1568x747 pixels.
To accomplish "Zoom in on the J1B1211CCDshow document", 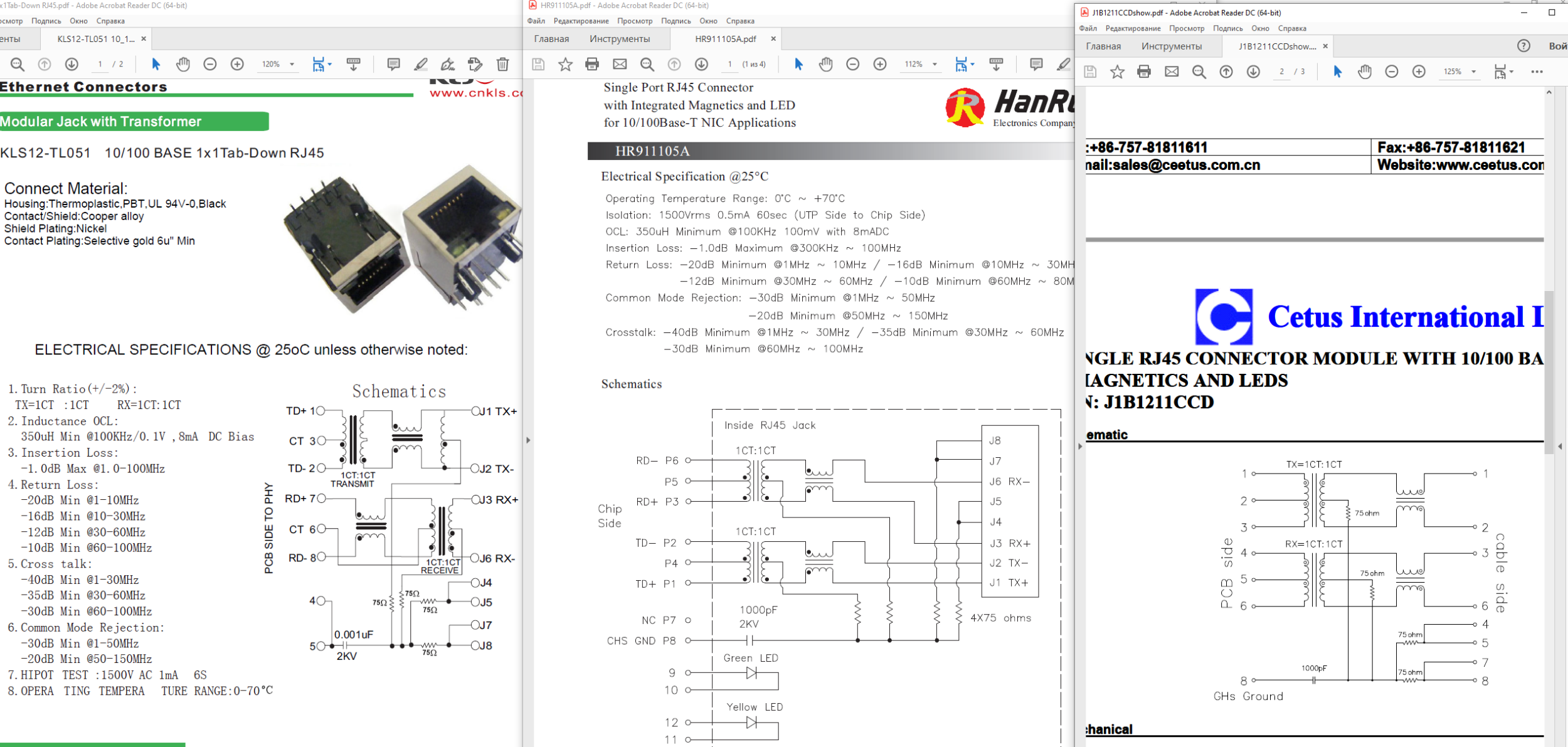I will [1419, 72].
